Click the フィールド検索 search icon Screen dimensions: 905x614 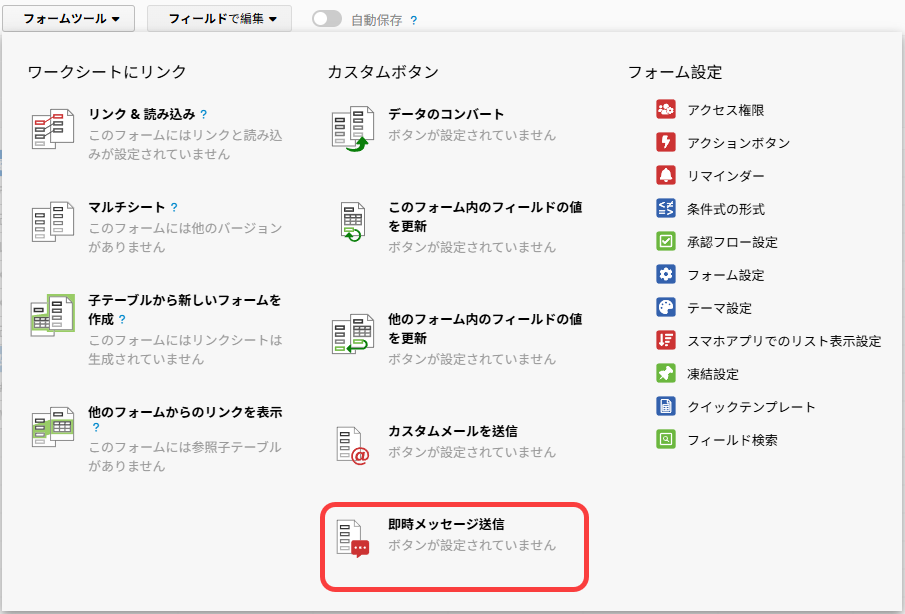click(665, 439)
